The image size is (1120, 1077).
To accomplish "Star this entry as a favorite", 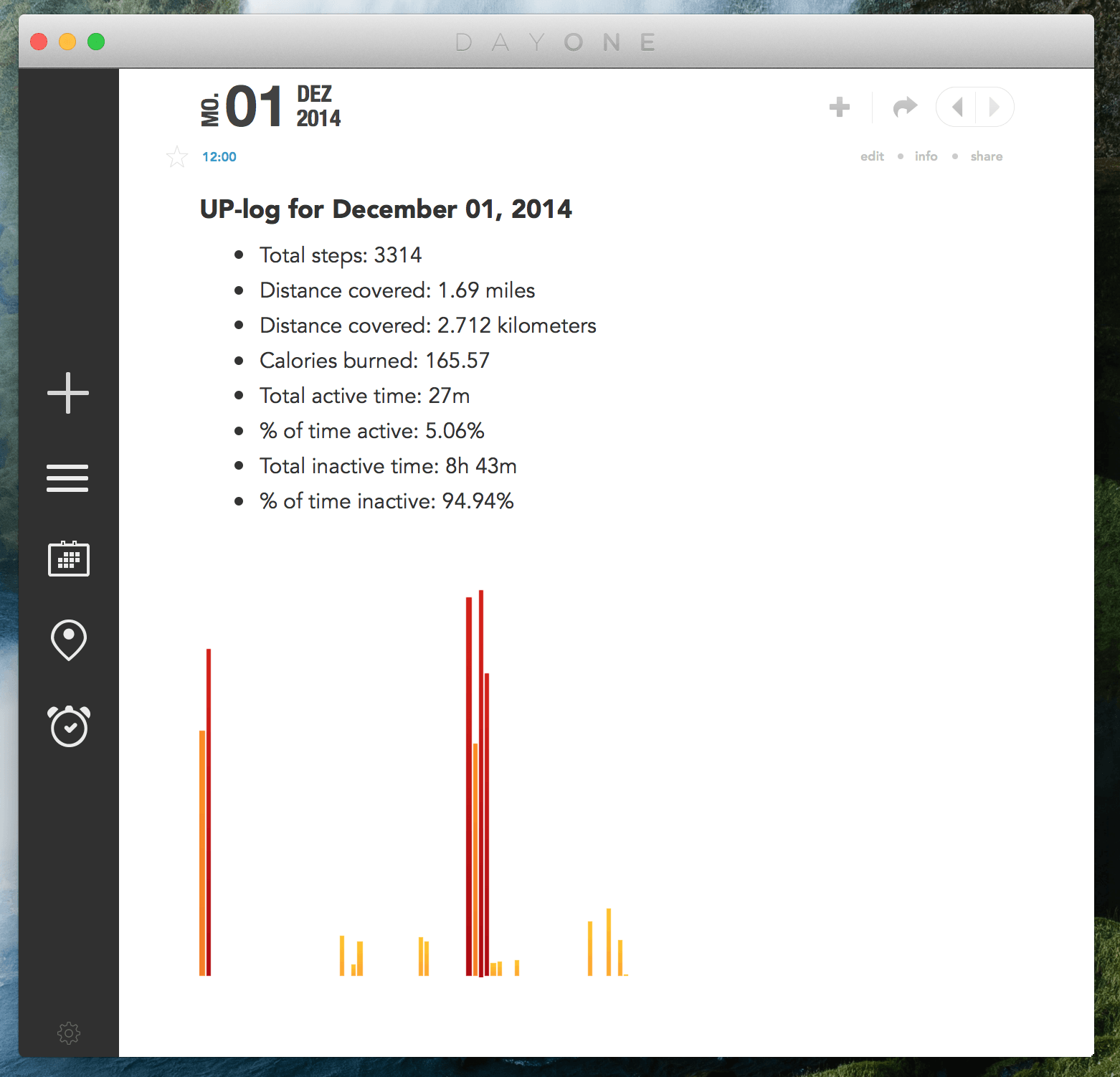I will coord(176,156).
